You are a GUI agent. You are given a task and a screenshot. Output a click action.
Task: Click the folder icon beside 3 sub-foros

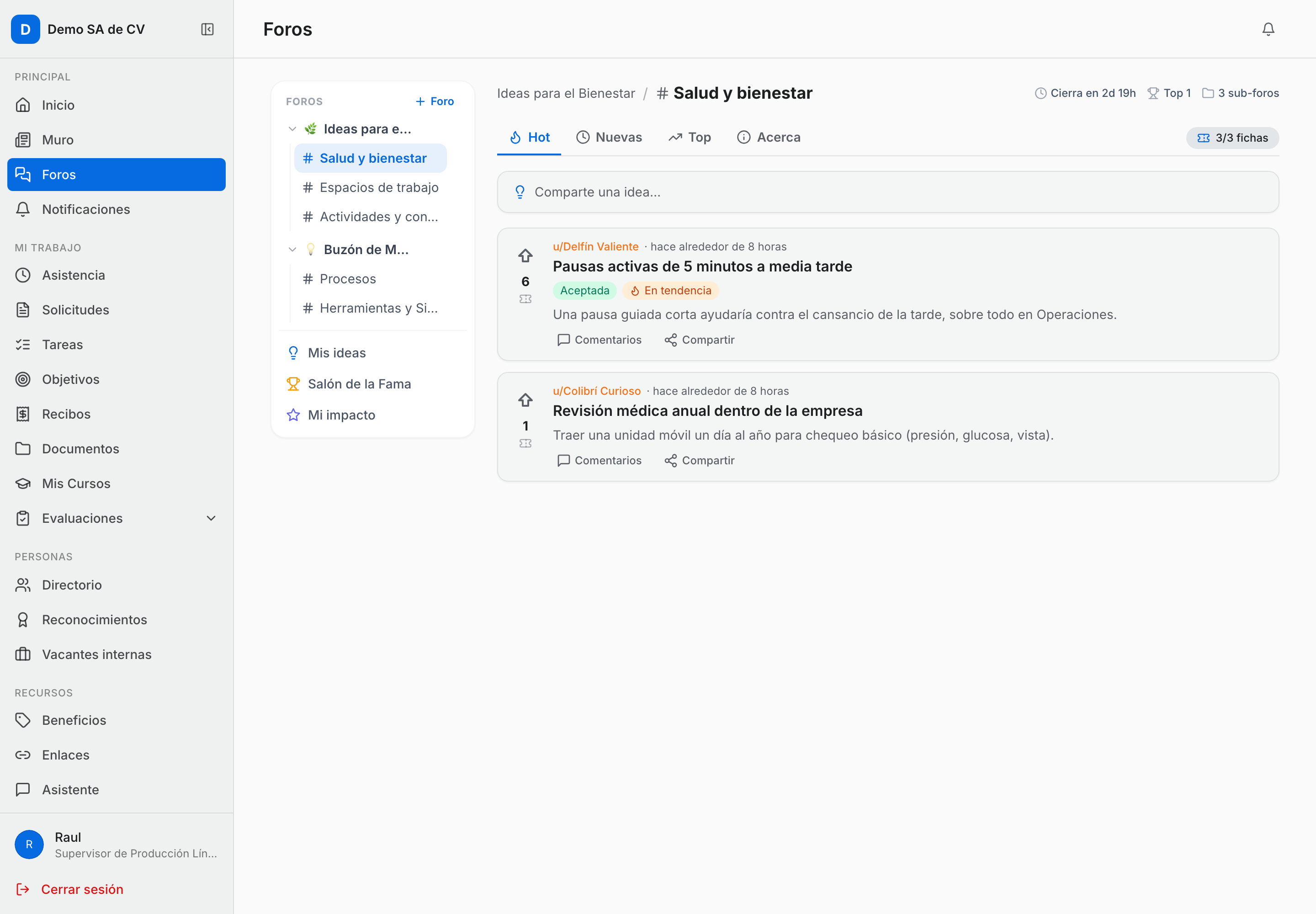pos(1208,93)
